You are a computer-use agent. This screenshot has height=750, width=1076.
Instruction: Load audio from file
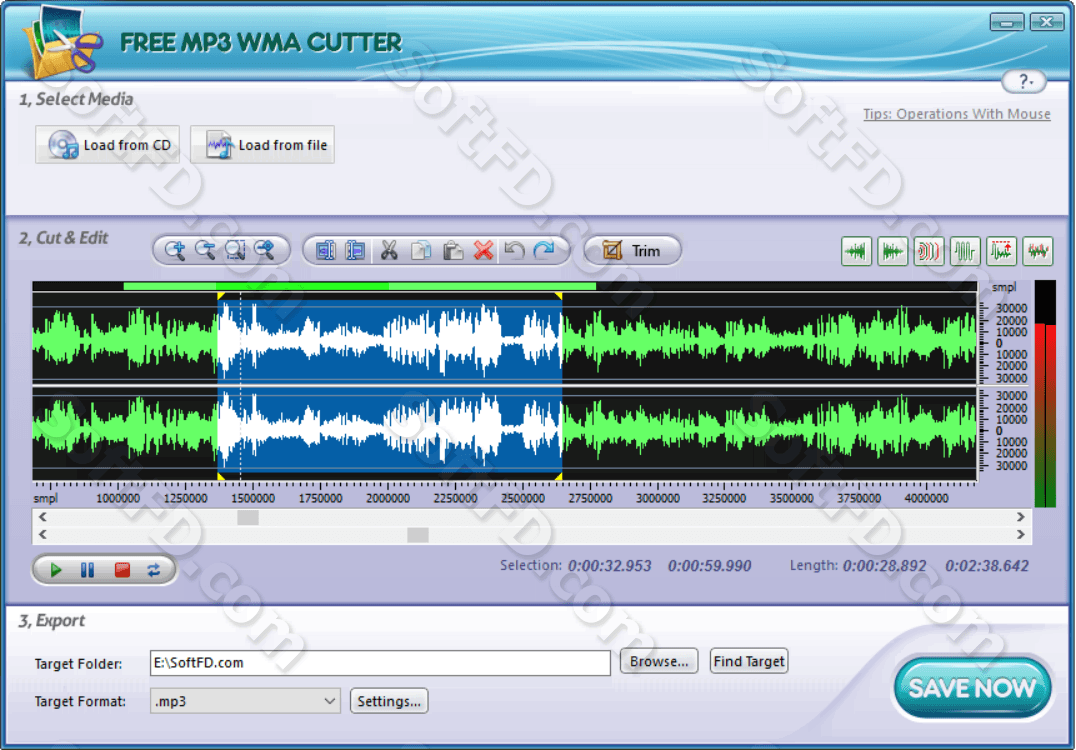click(262, 145)
